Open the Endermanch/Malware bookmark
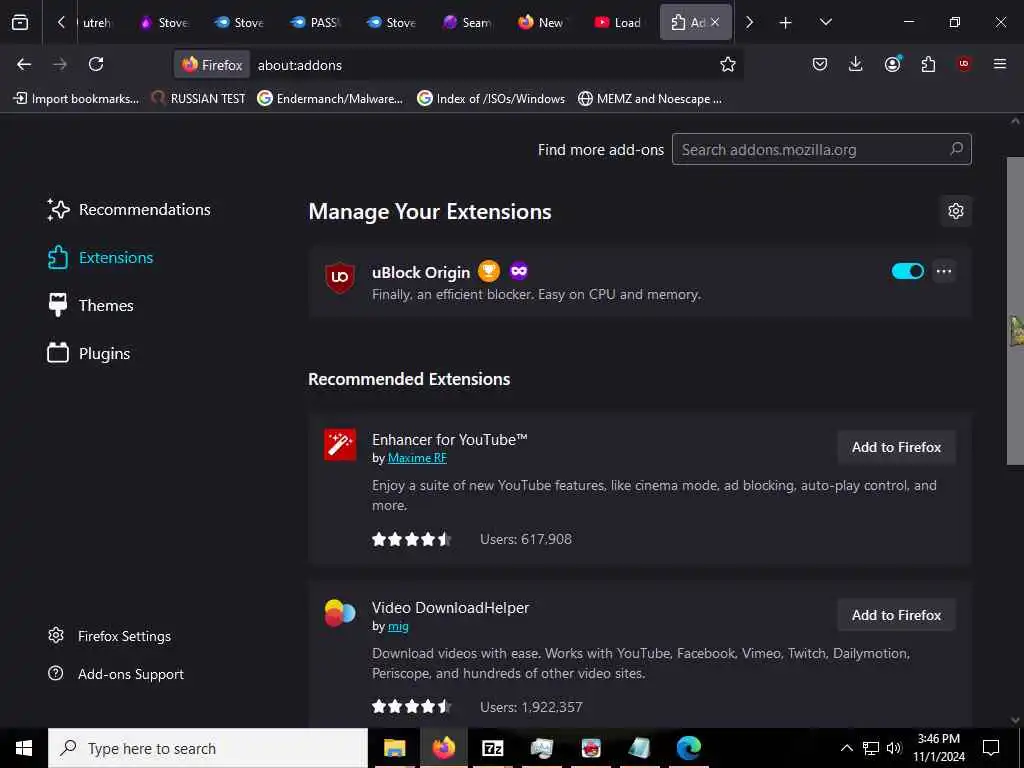 pyautogui.click(x=330, y=99)
